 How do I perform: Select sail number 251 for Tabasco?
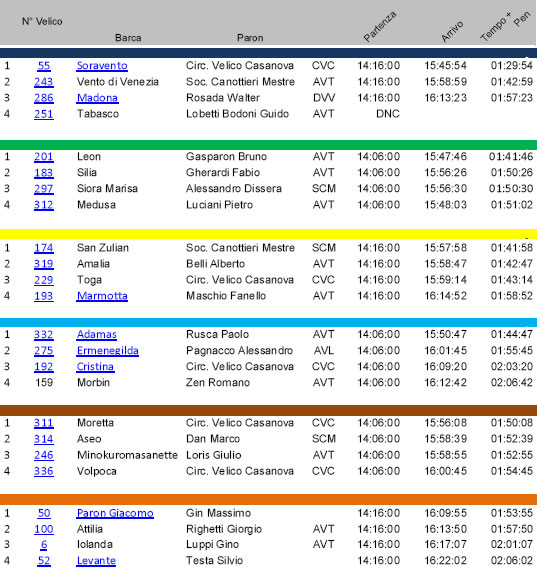click(44, 114)
